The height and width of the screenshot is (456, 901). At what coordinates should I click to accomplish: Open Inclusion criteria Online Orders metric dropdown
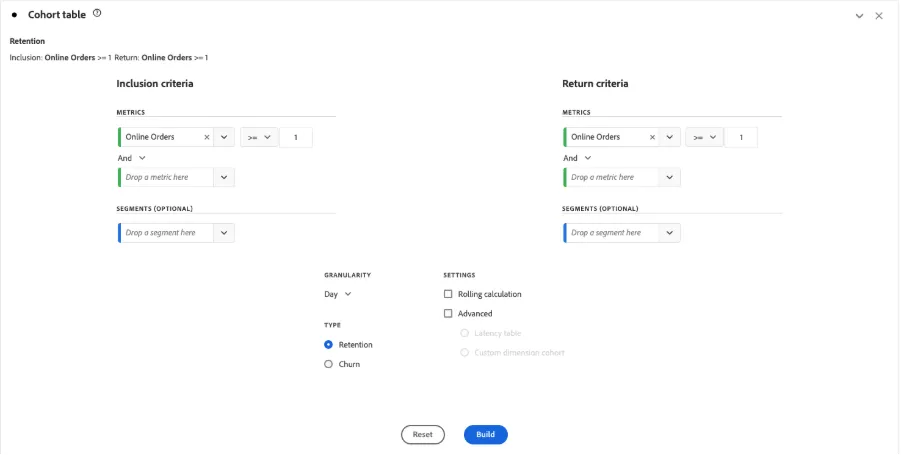pyautogui.click(x=224, y=137)
